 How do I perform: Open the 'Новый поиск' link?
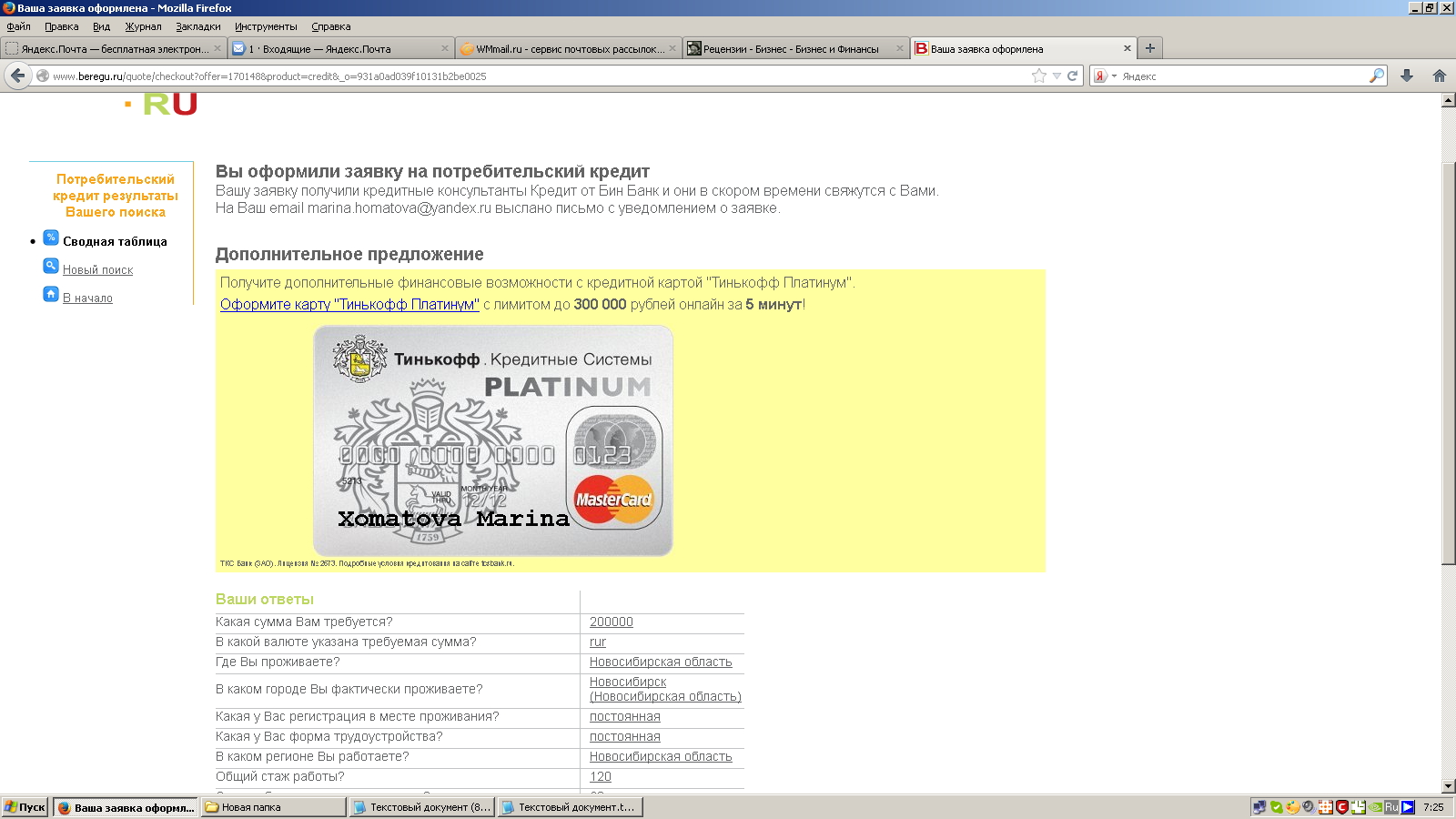click(97, 270)
